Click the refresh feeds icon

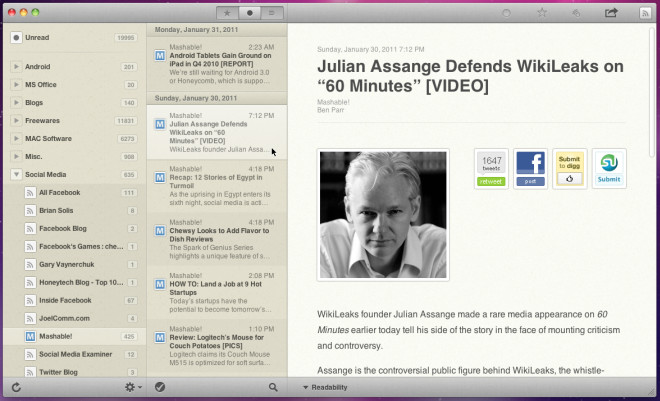pos(16,387)
